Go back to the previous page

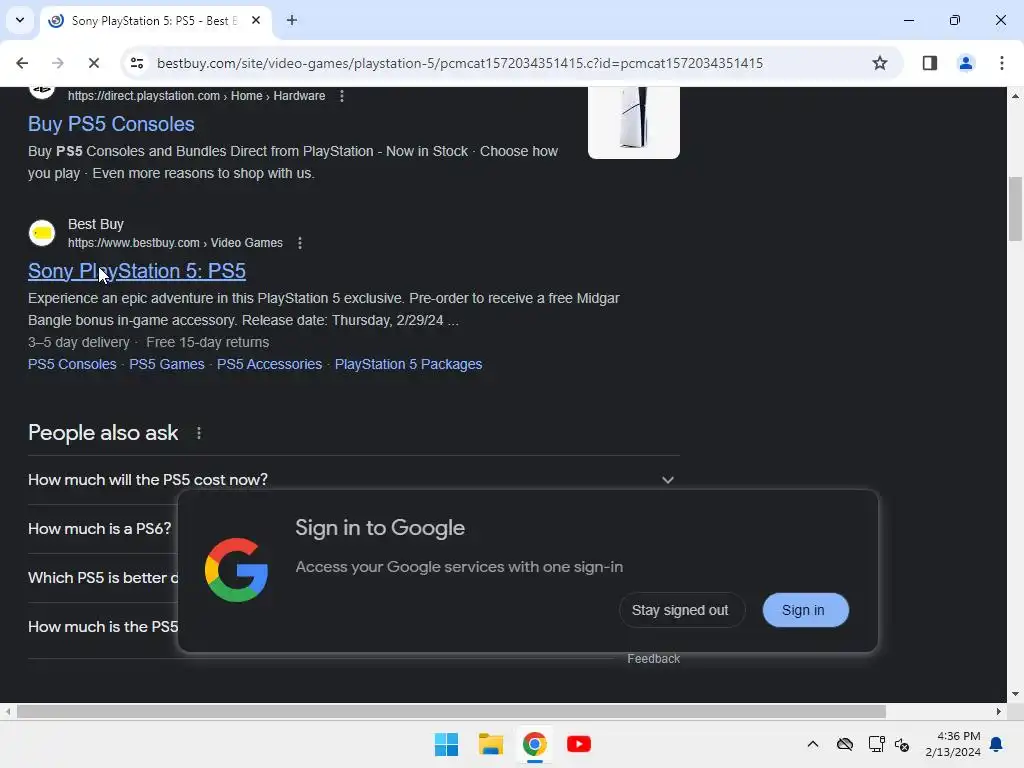pos(22,63)
